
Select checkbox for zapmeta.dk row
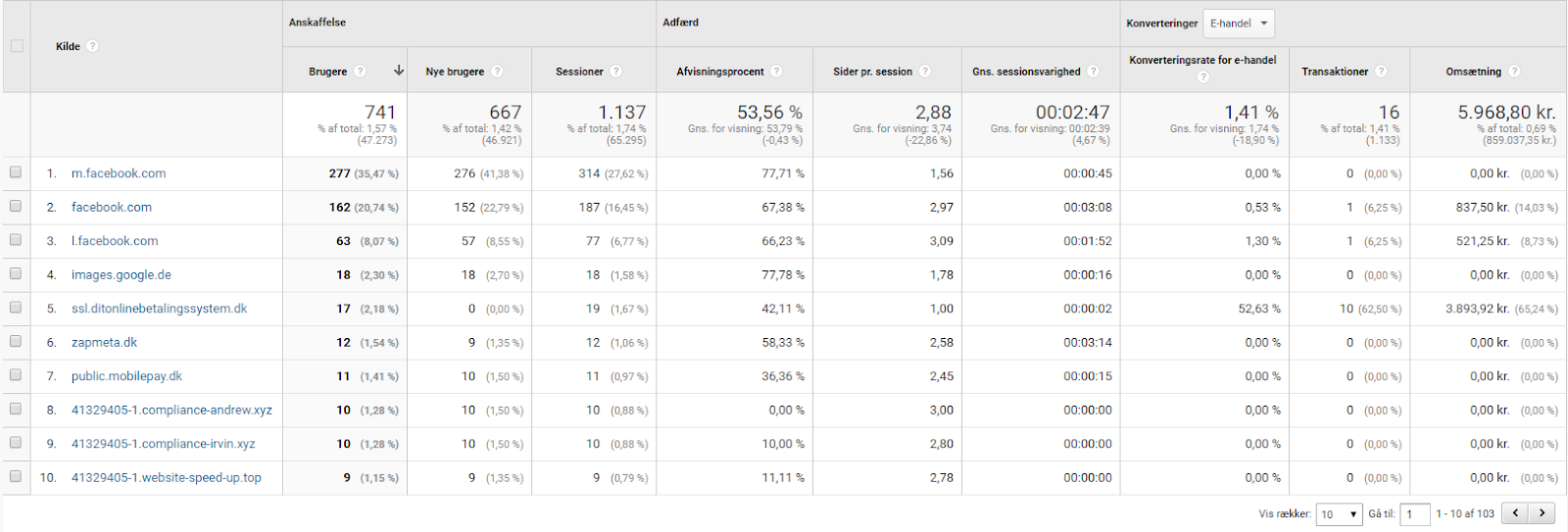point(16,342)
